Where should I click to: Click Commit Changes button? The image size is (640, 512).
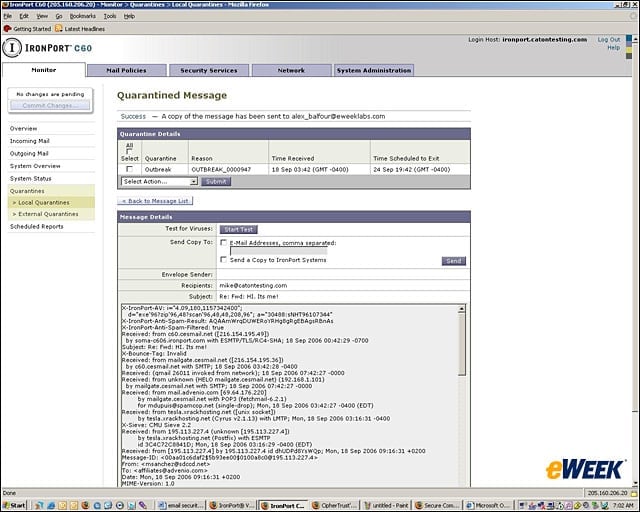pyautogui.click(x=50, y=105)
